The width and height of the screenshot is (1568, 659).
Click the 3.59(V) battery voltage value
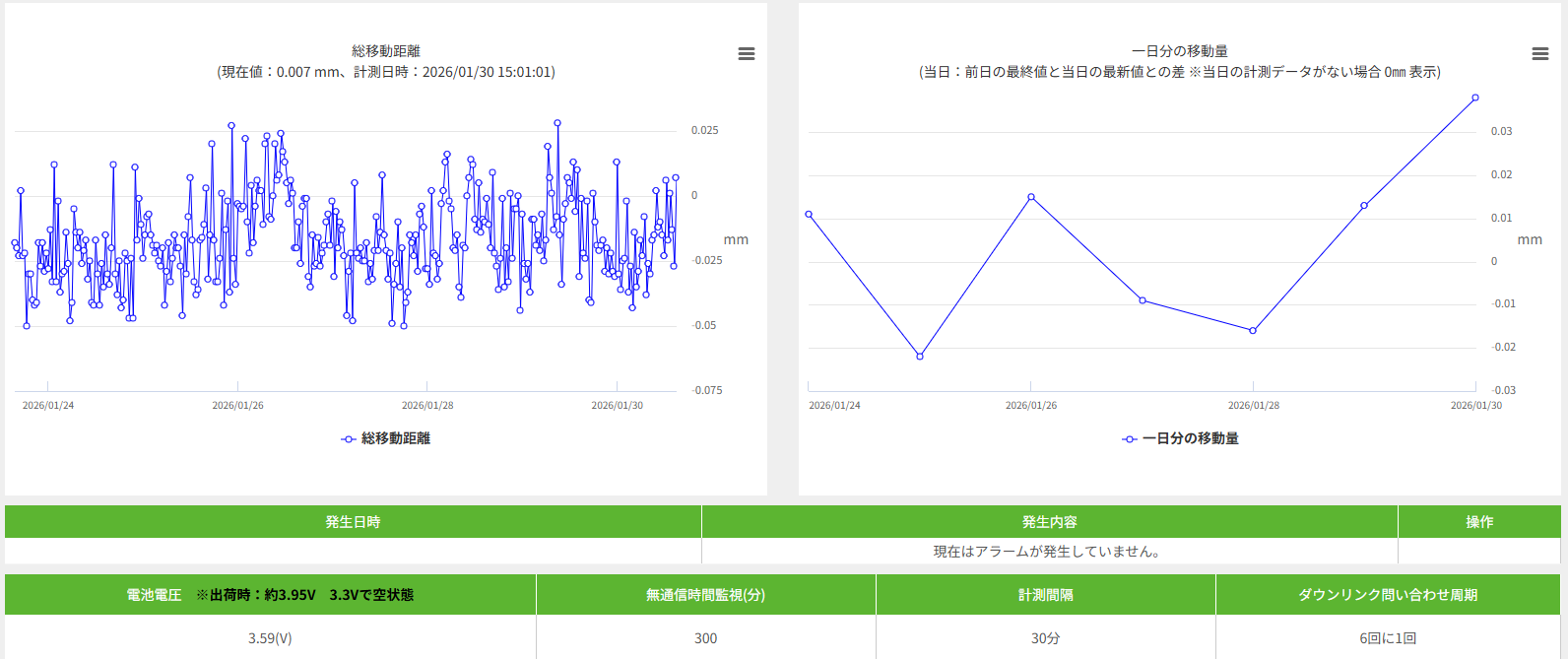[270, 638]
